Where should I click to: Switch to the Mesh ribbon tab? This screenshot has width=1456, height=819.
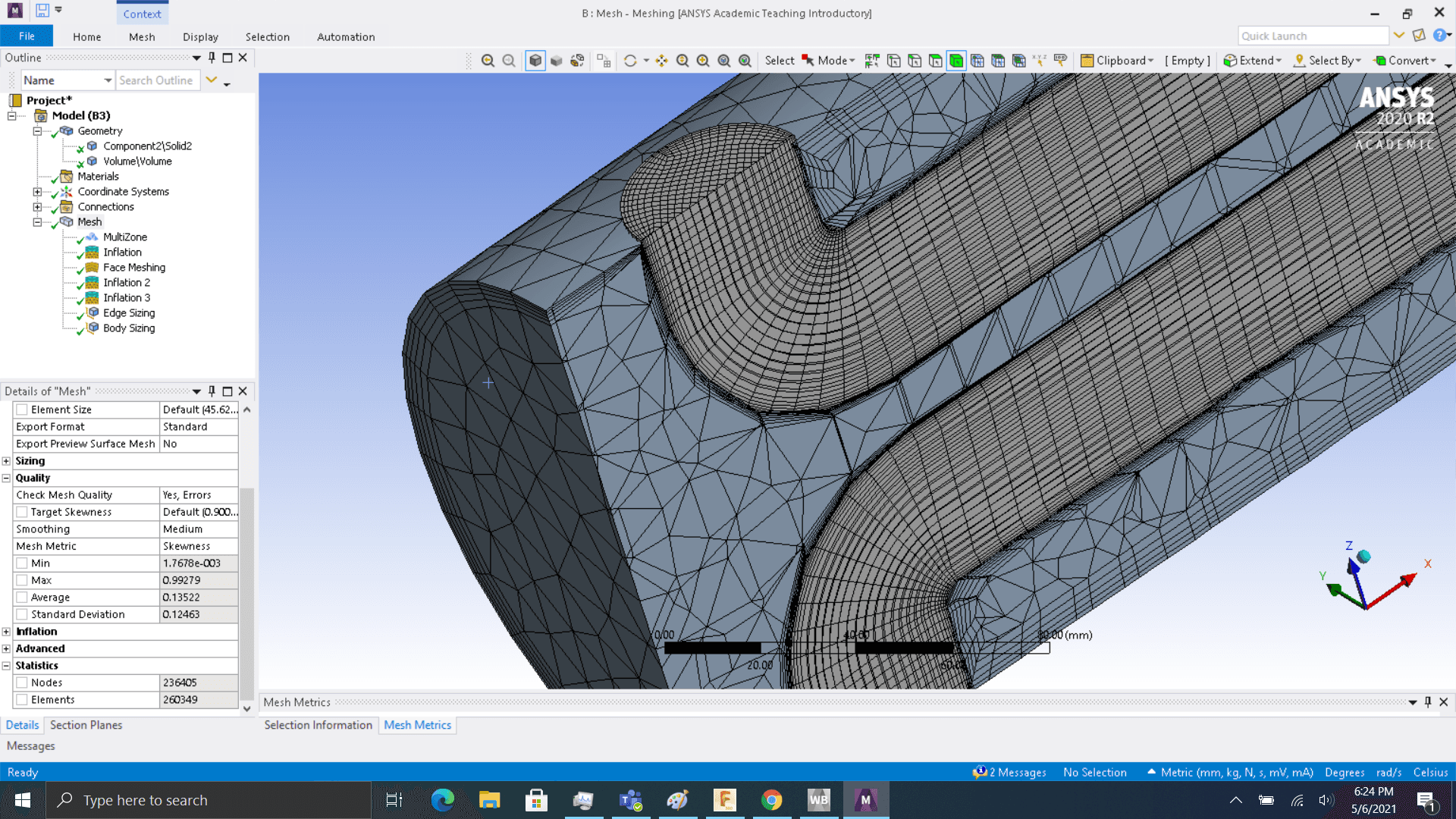(141, 36)
